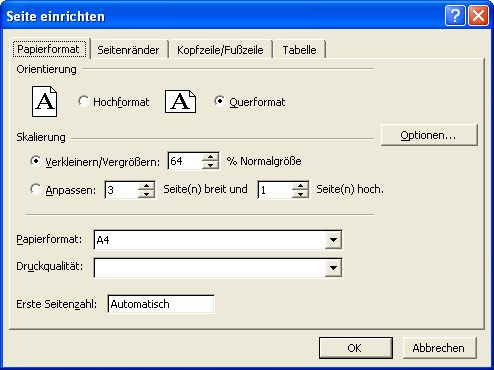Click the portrait page orientation icon

pyautogui.click(x=44, y=101)
